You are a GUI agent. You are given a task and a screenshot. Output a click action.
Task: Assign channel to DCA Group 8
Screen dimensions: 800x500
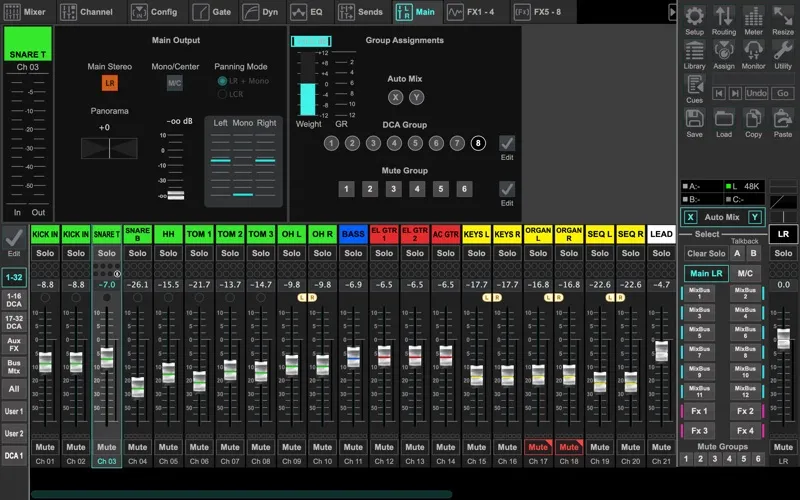pyautogui.click(x=478, y=143)
